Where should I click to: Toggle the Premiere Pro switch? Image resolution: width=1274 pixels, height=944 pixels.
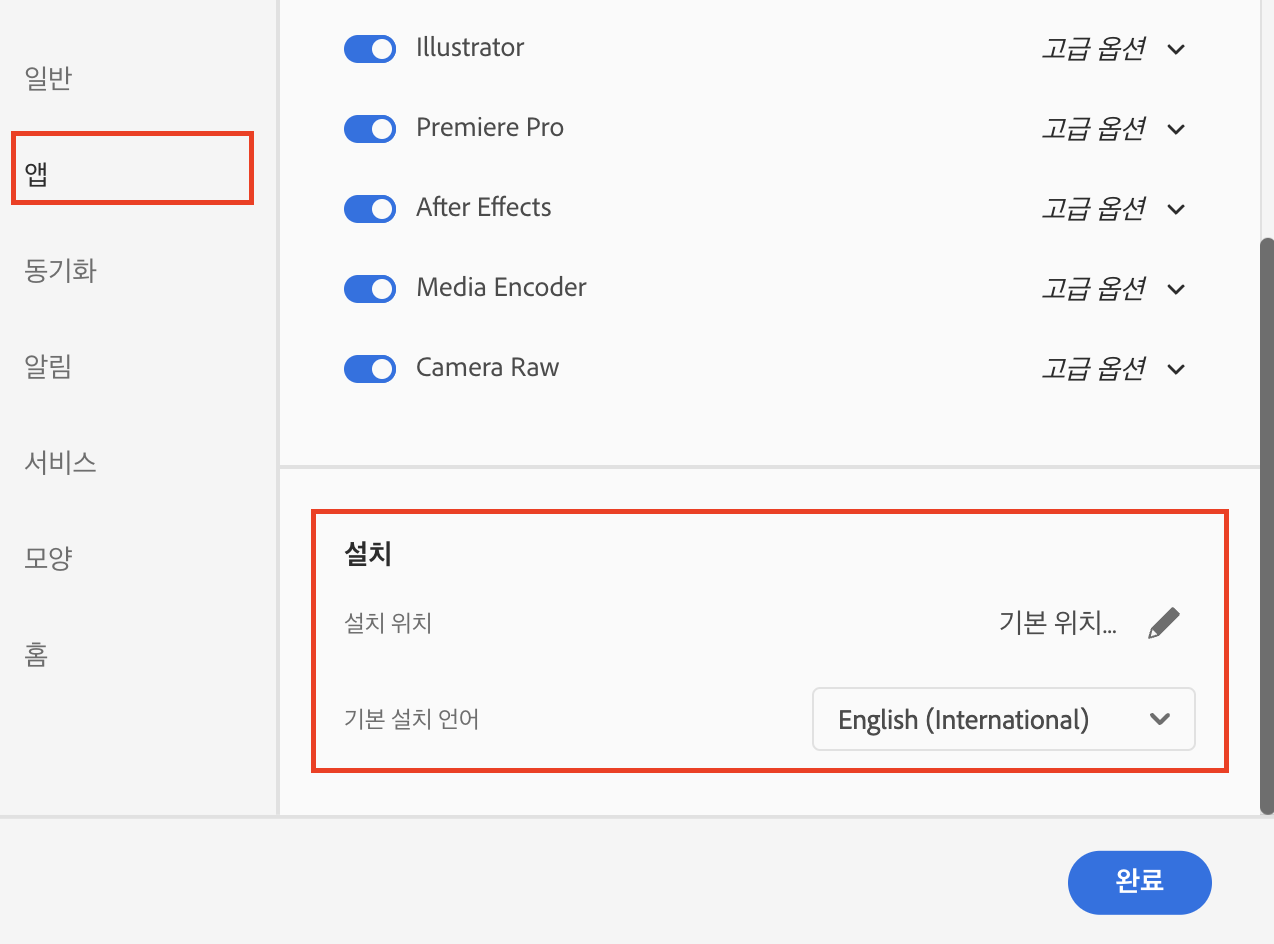coord(370,129)
